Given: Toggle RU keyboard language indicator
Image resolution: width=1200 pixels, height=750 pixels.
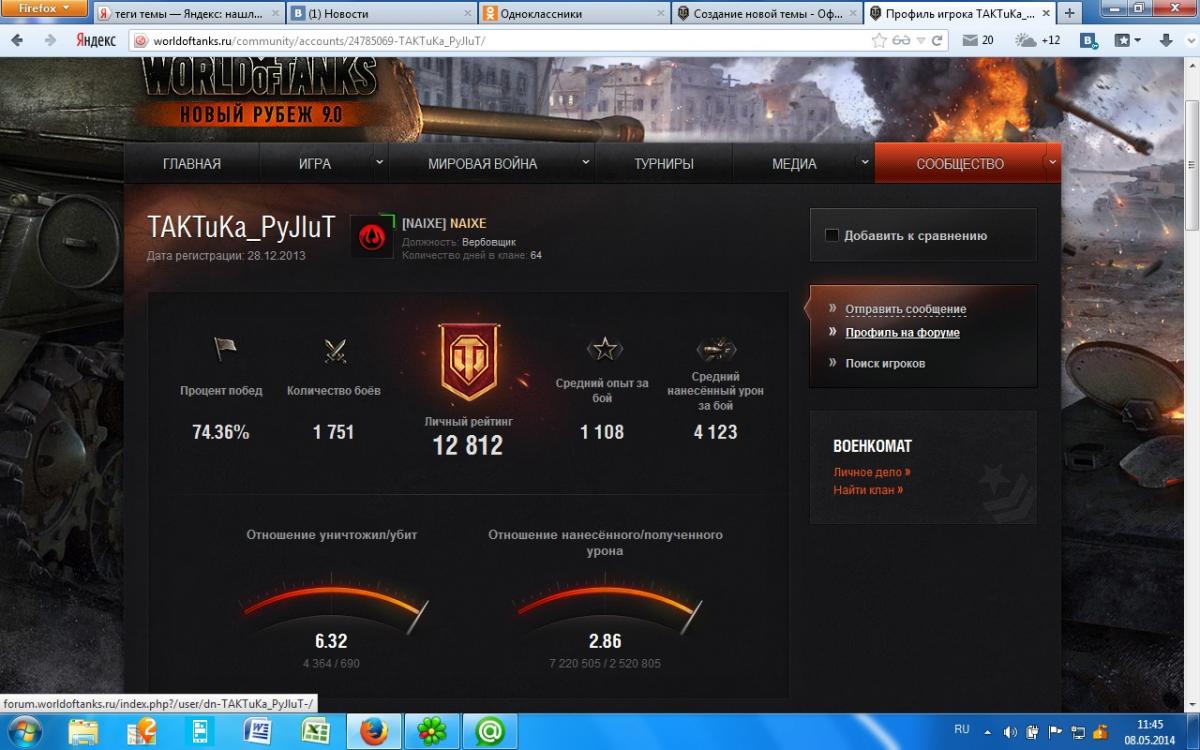Looking at the screenshot, I should tap(962, 730).
